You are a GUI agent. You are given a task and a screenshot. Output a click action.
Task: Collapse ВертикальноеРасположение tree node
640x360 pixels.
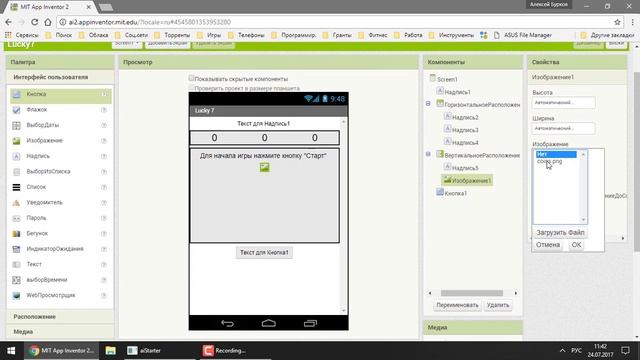(428, 154)
